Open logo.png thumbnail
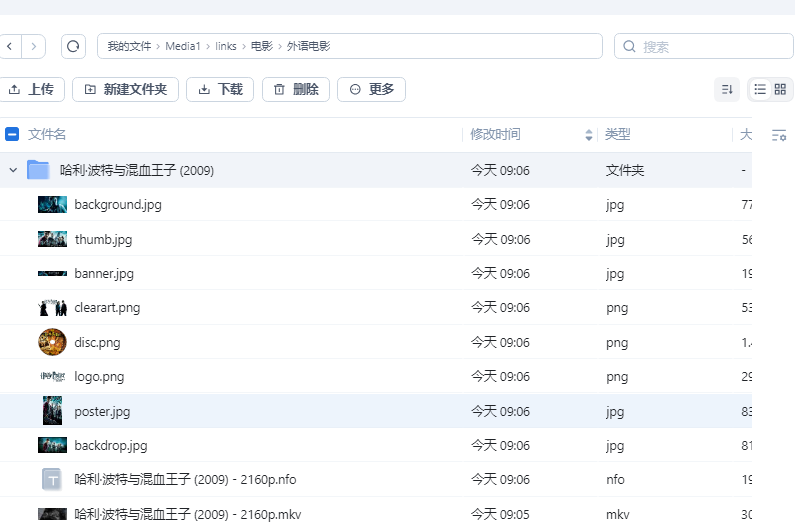 pos(52,376)
